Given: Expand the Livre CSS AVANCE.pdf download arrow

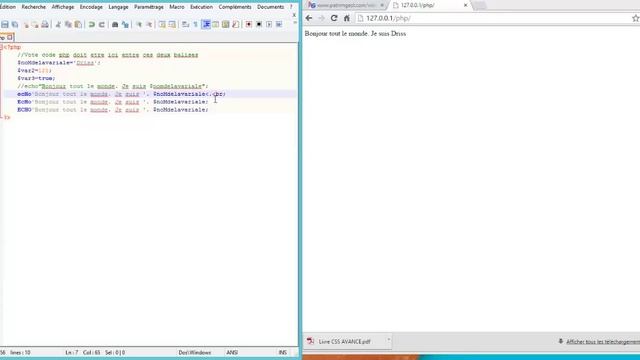Looking at the screenshot, I should coord(389,340).
